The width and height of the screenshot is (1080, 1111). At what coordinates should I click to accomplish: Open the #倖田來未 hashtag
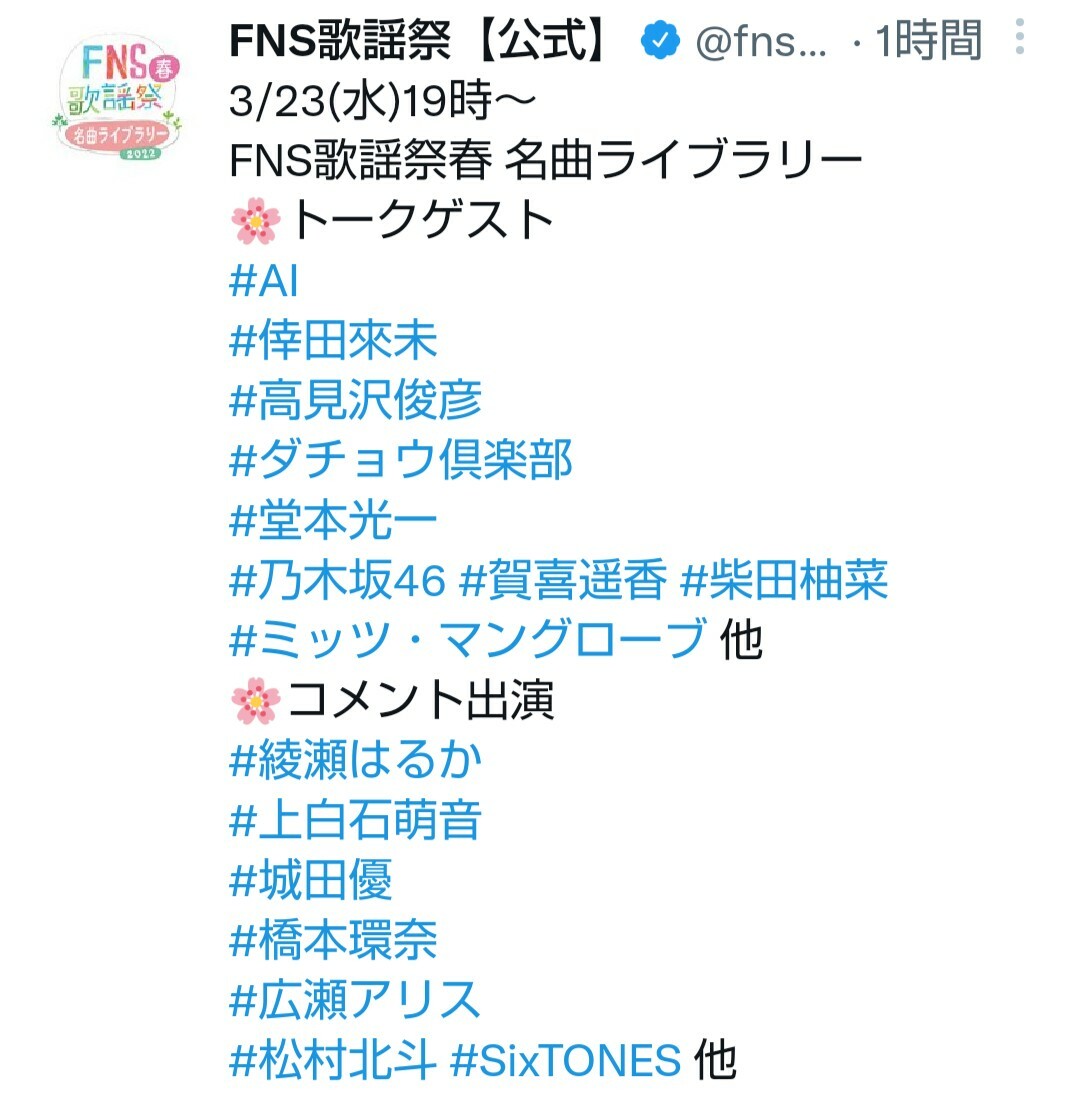(x=333, y=340)
